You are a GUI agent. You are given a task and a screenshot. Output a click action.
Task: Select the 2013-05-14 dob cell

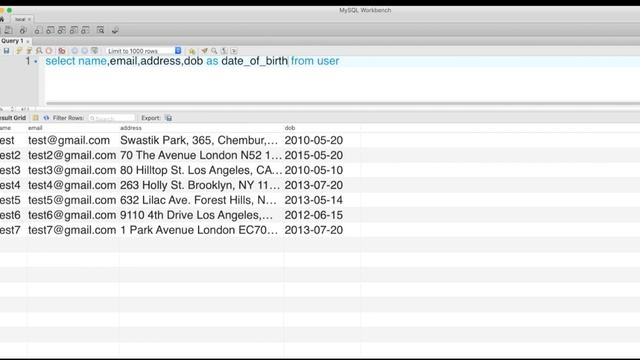coord(322,200)
